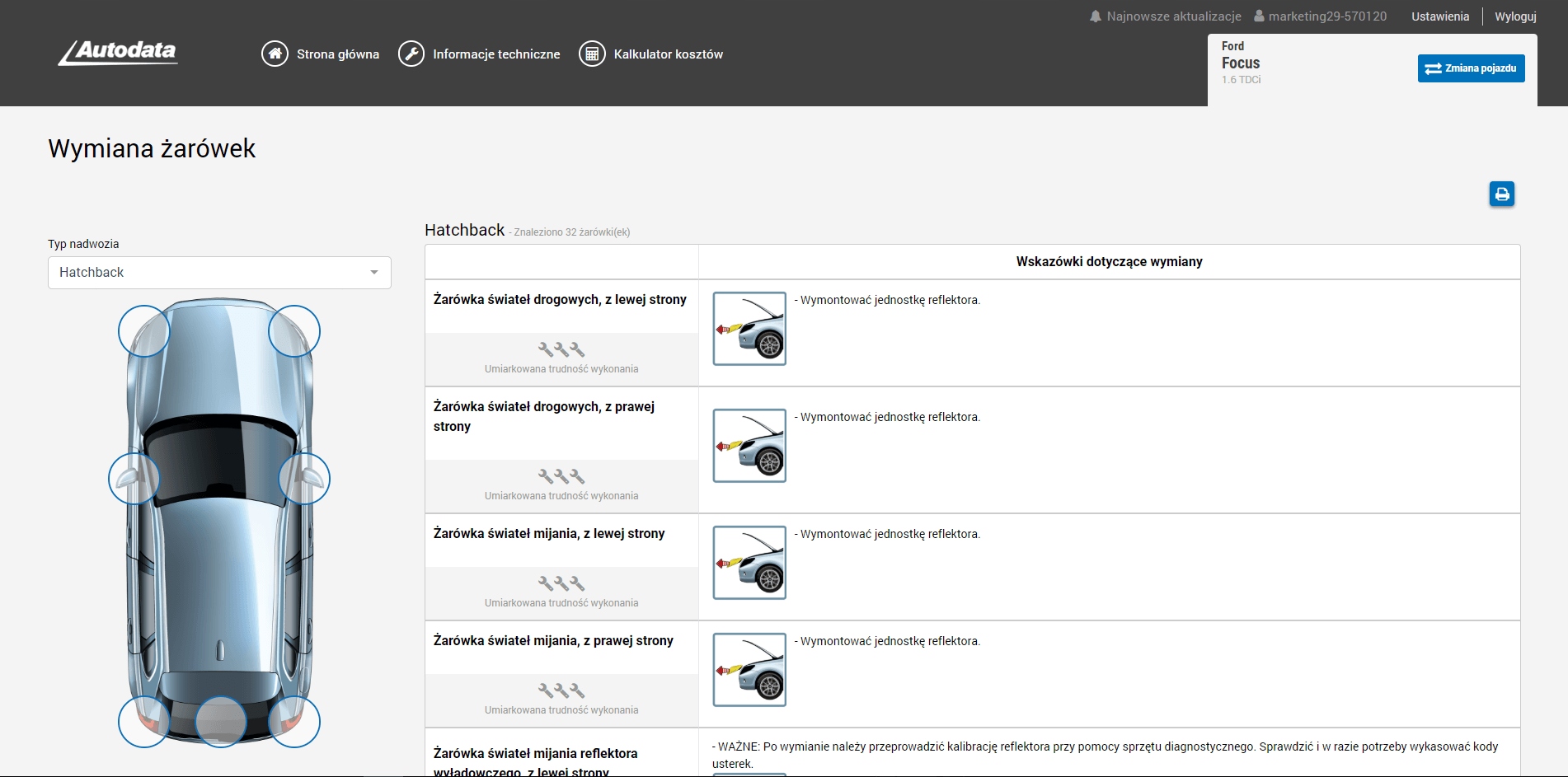The height and width of the screenshot is (777, 1568).
Task: Click the Wyloguj link
Action: [1515, 16]
